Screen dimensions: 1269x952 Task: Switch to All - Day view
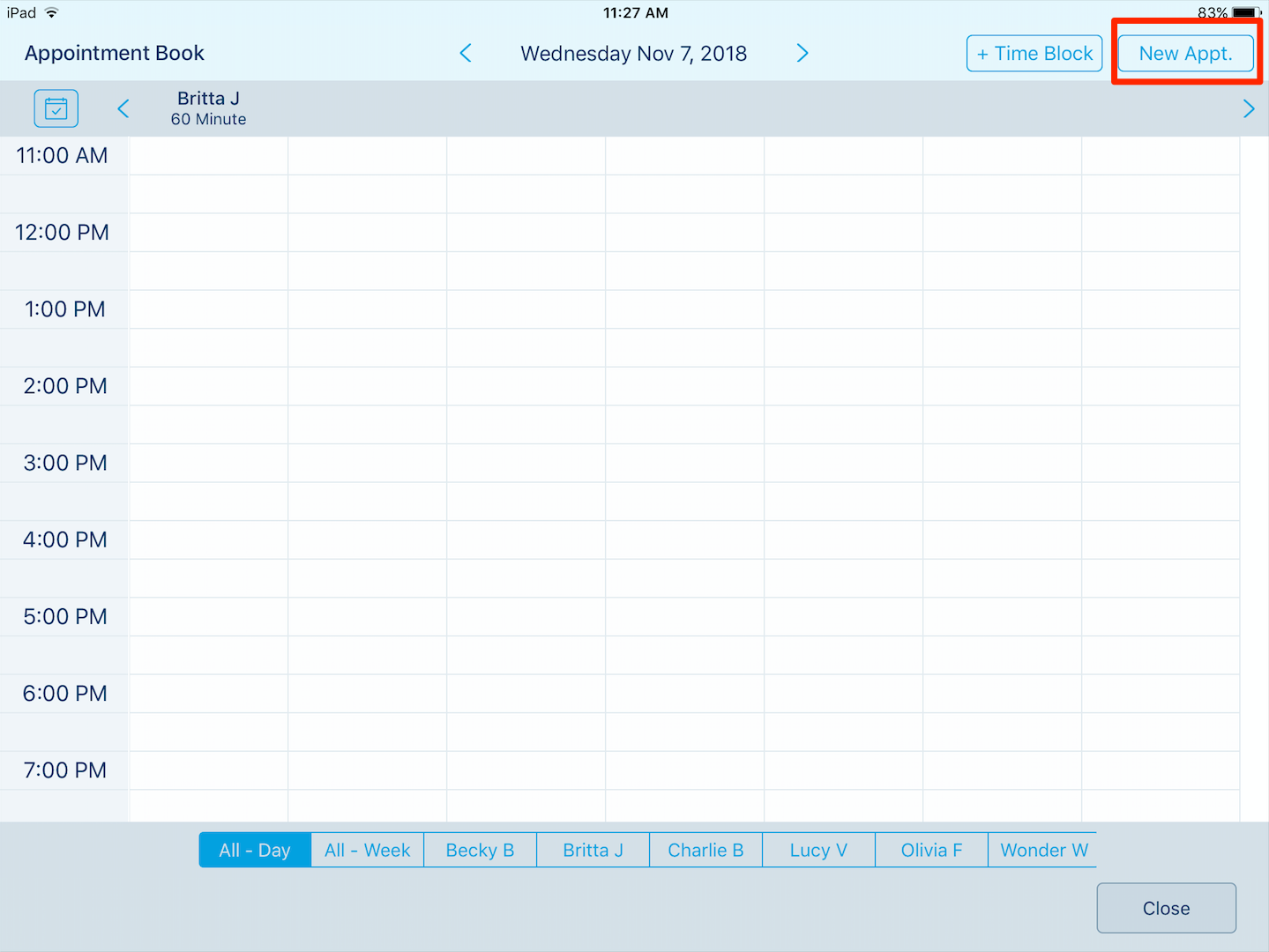pyautogui.click(x=255, y=850)
